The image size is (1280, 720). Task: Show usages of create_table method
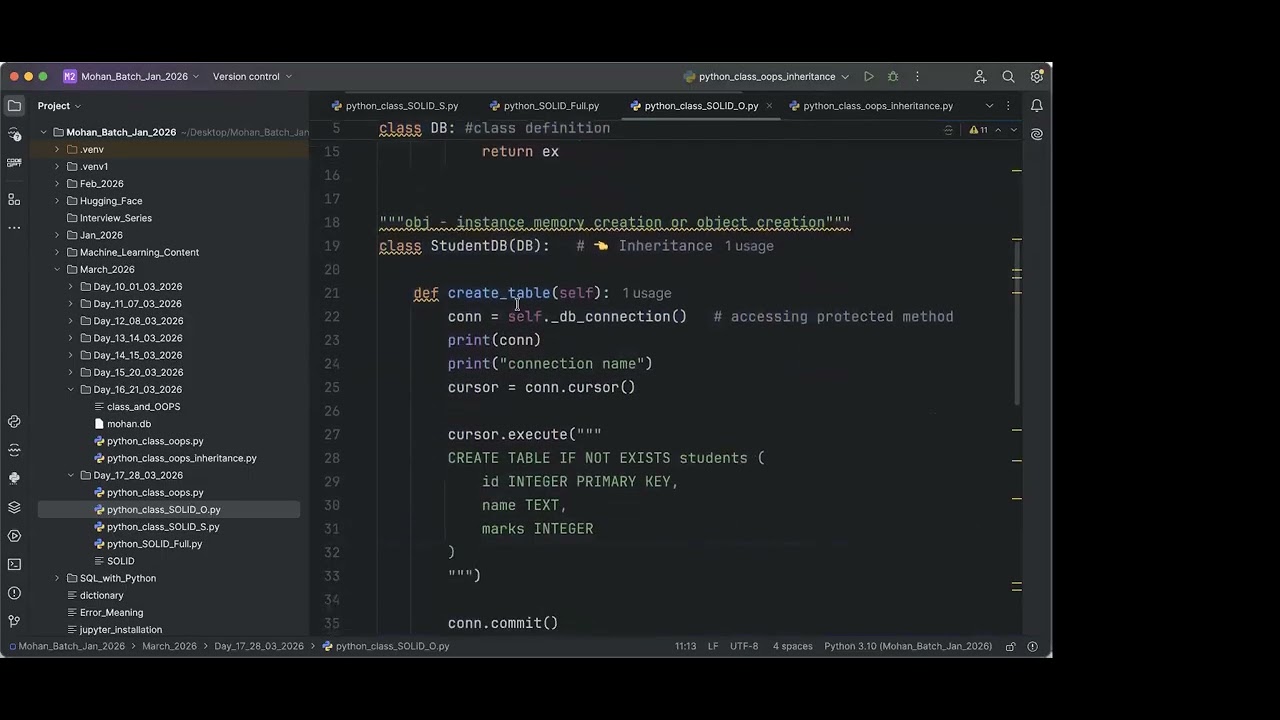click(647, 294)
